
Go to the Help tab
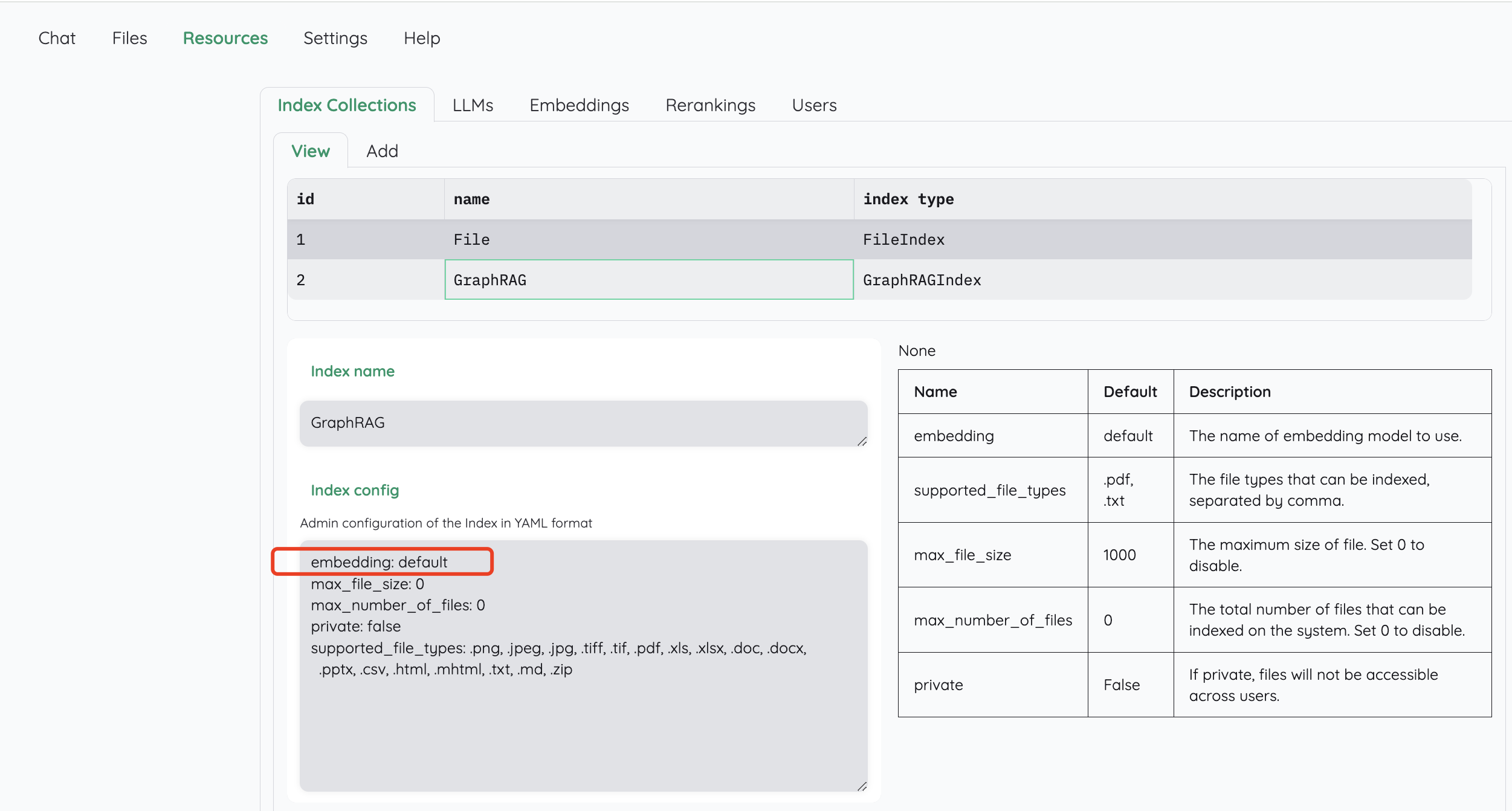(x=421, y=38)
